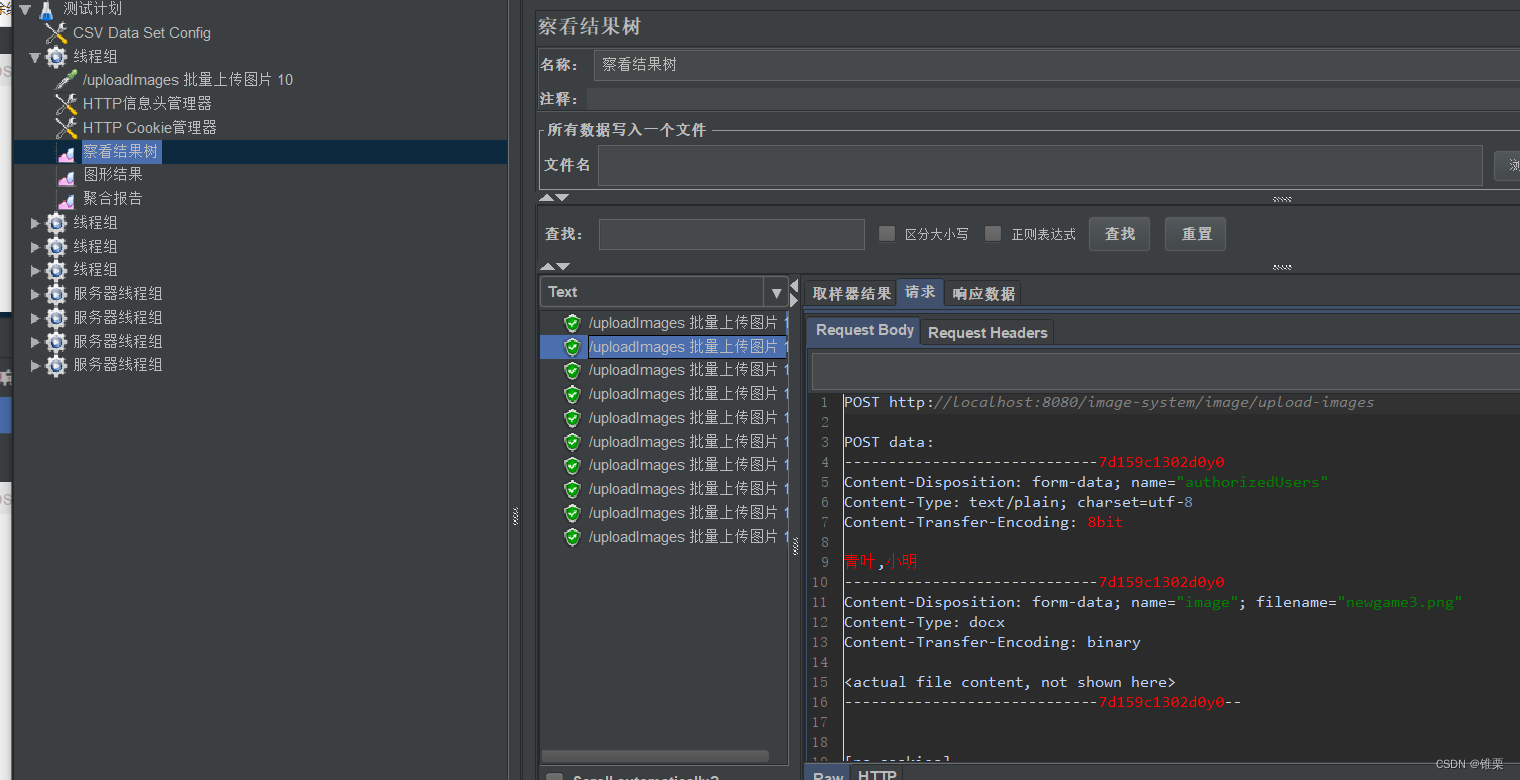Click green shield icon of first result

[572, 323]
